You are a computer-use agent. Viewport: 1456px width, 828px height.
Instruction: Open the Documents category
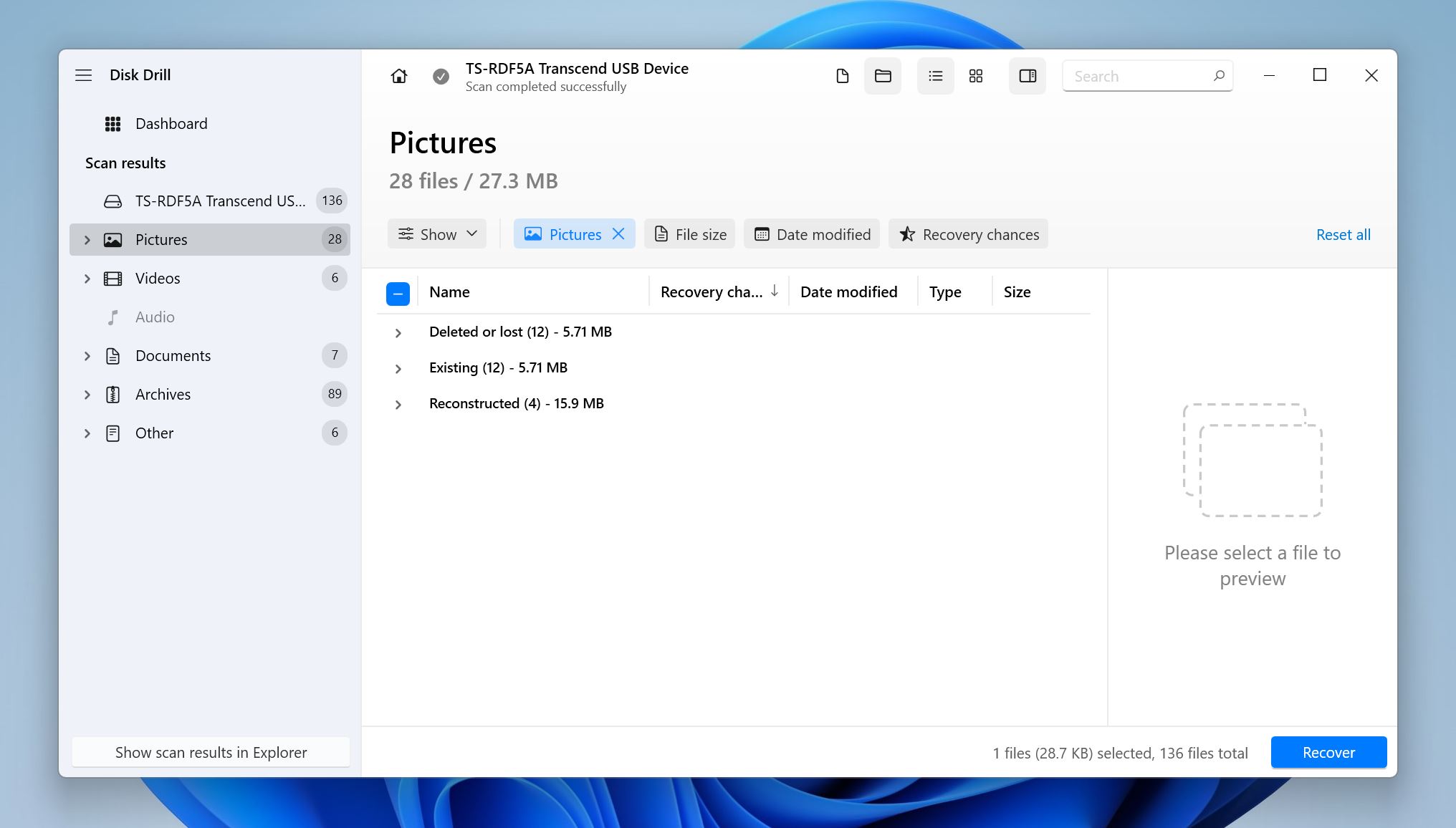(x=174, y=354)
